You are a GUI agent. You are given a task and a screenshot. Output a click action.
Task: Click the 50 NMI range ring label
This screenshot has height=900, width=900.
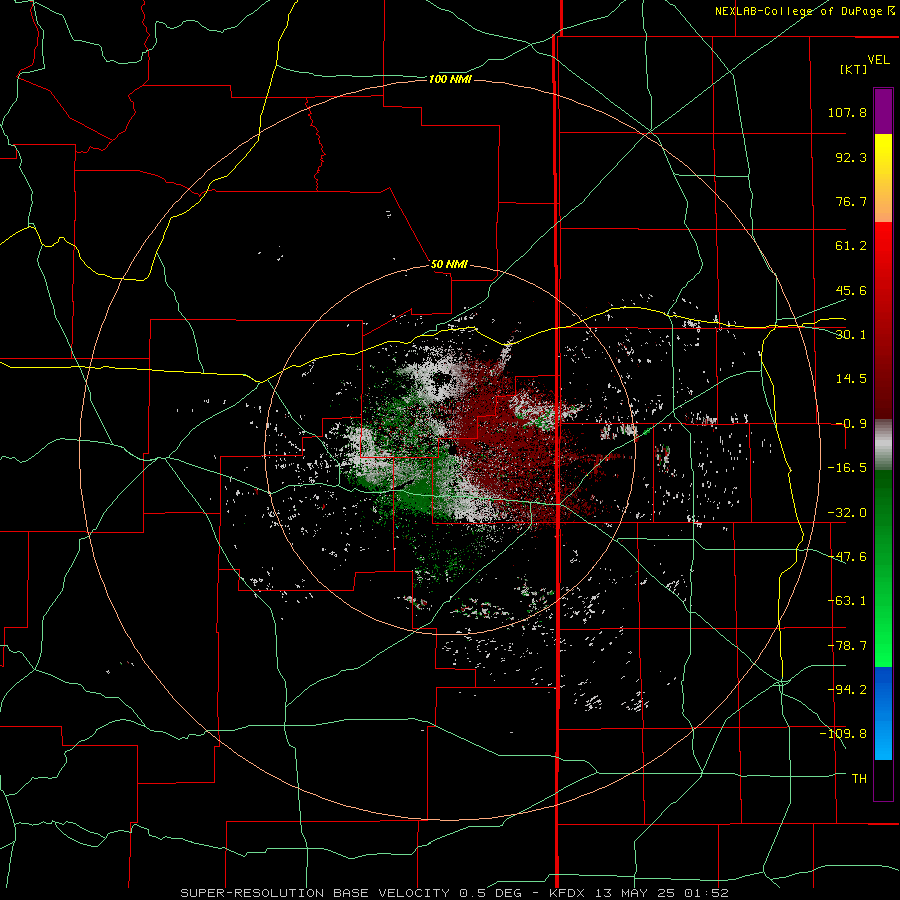449,265
